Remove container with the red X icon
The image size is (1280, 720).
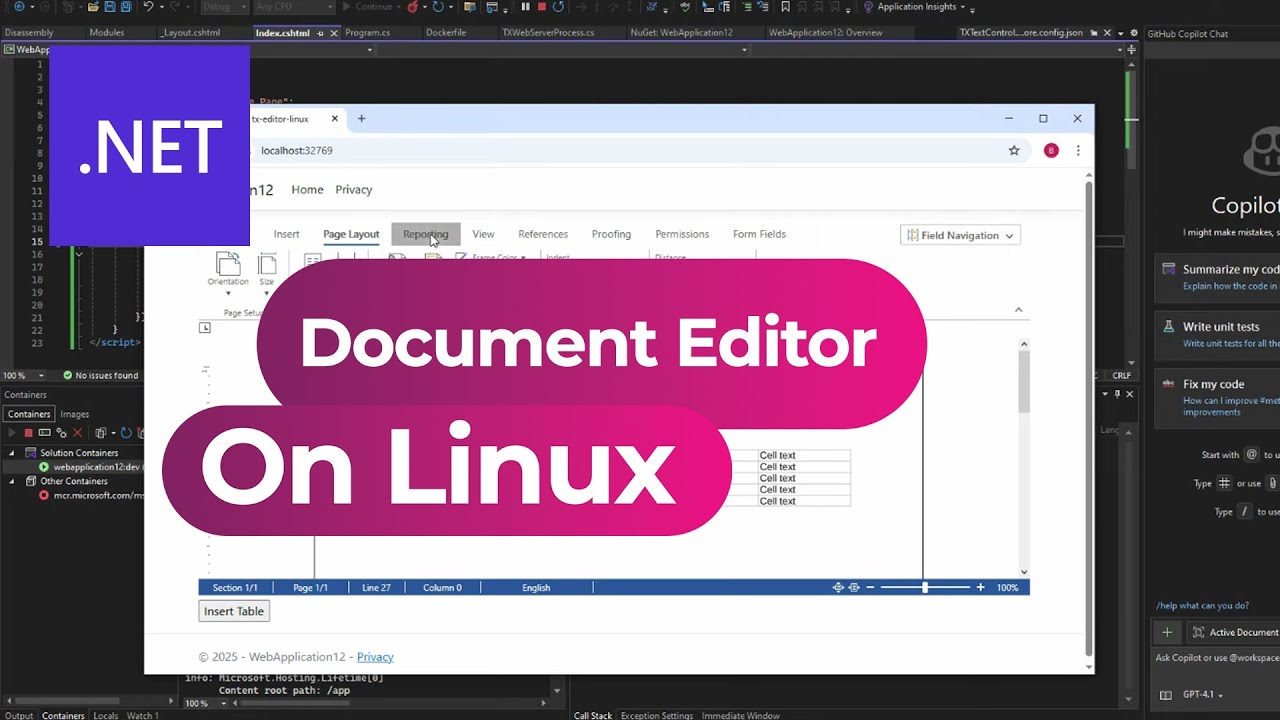click(x=77, y=433)
